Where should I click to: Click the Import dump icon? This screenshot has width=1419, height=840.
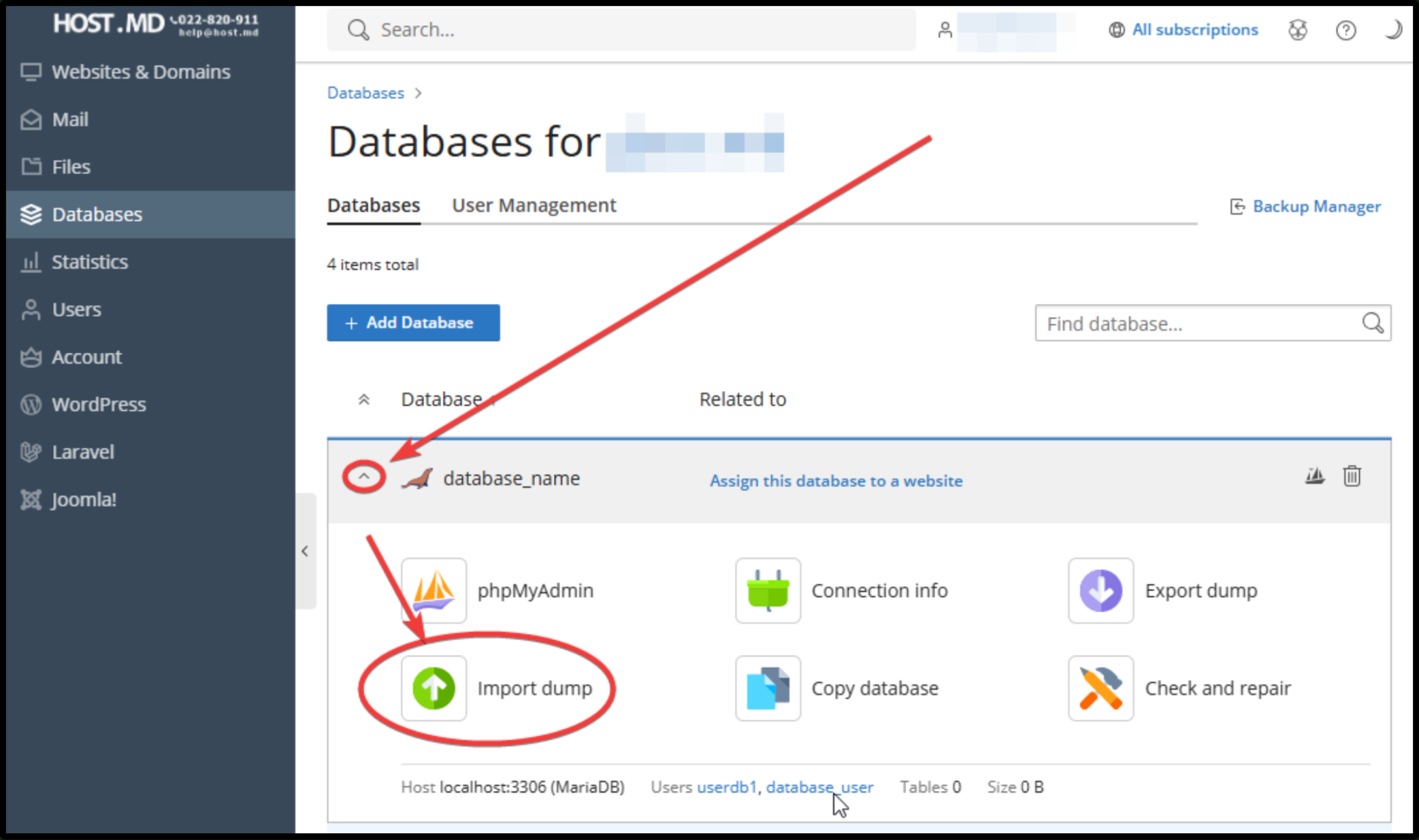click(x=433, y=688)
